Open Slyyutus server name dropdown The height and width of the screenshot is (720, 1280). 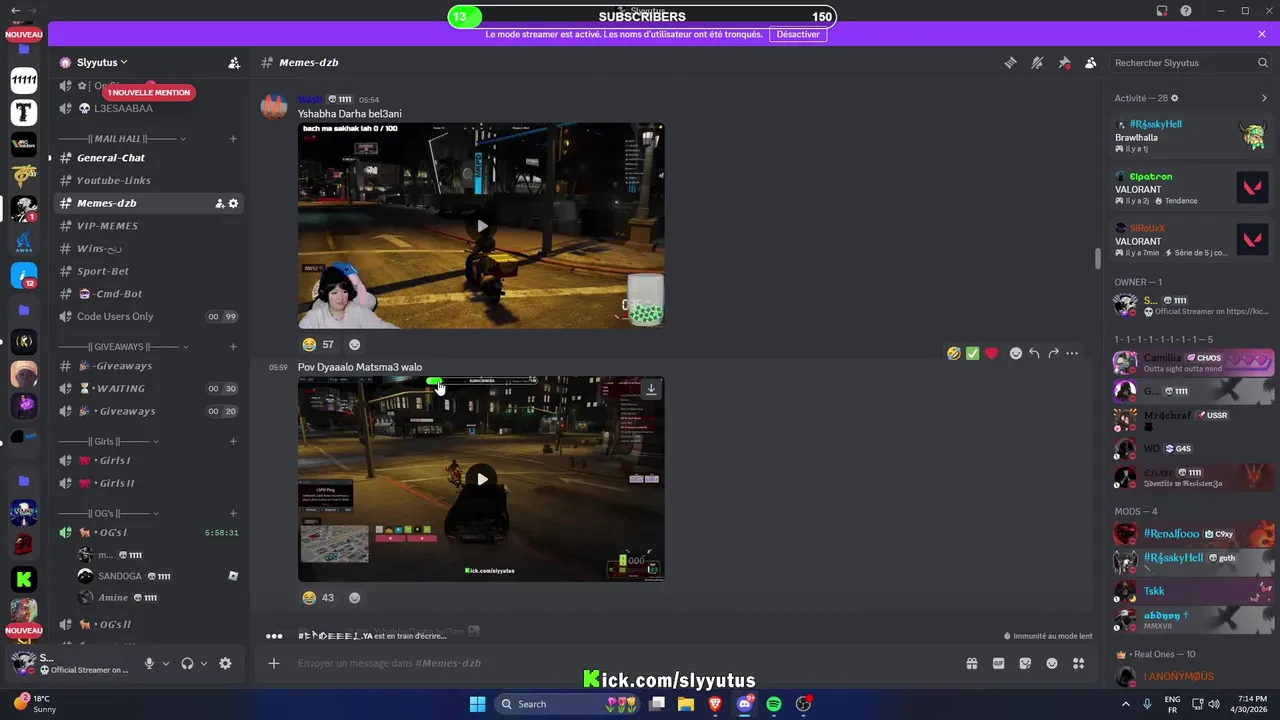tap(102, 62)
